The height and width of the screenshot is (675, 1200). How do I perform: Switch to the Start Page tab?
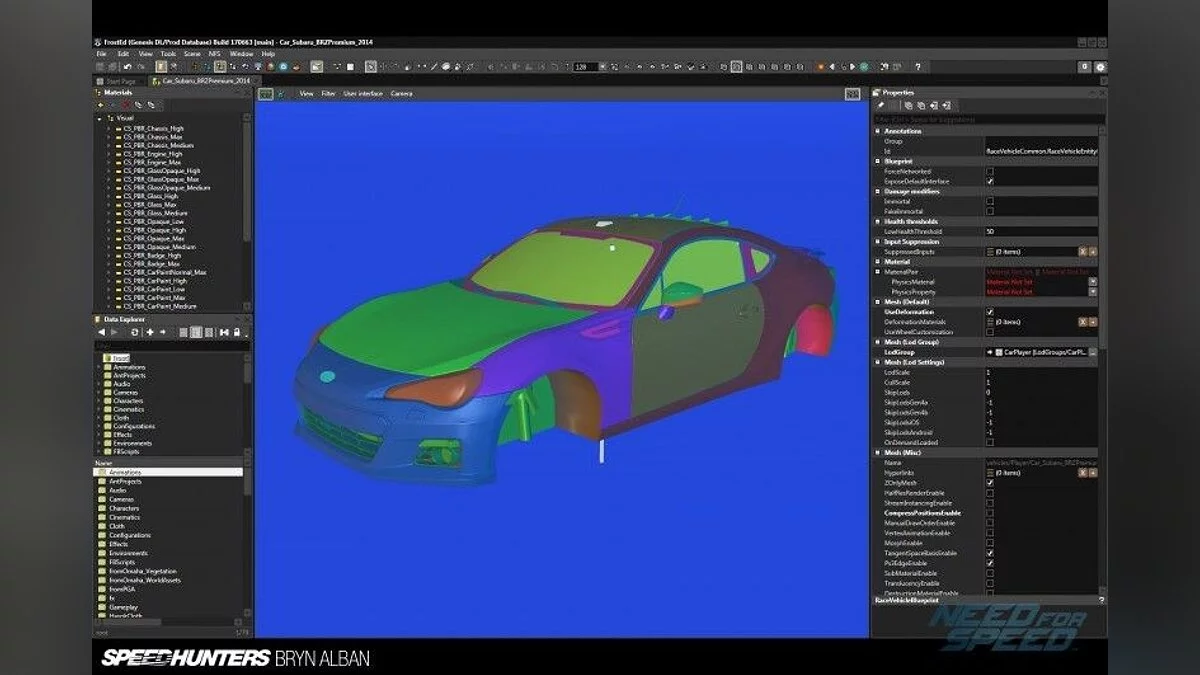tap(120, 80)
